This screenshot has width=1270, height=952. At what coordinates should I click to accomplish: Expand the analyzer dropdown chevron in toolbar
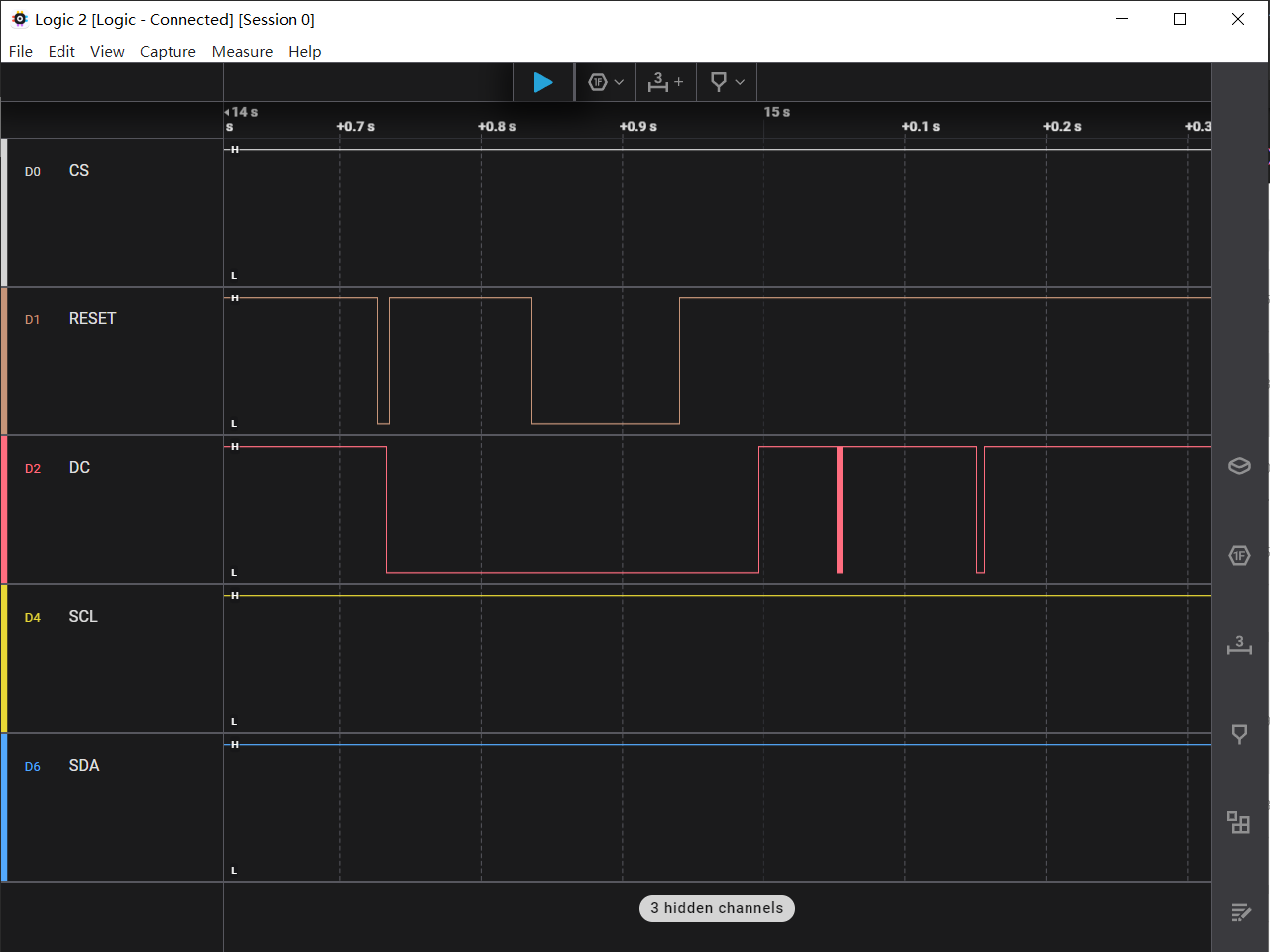point(620,82)
